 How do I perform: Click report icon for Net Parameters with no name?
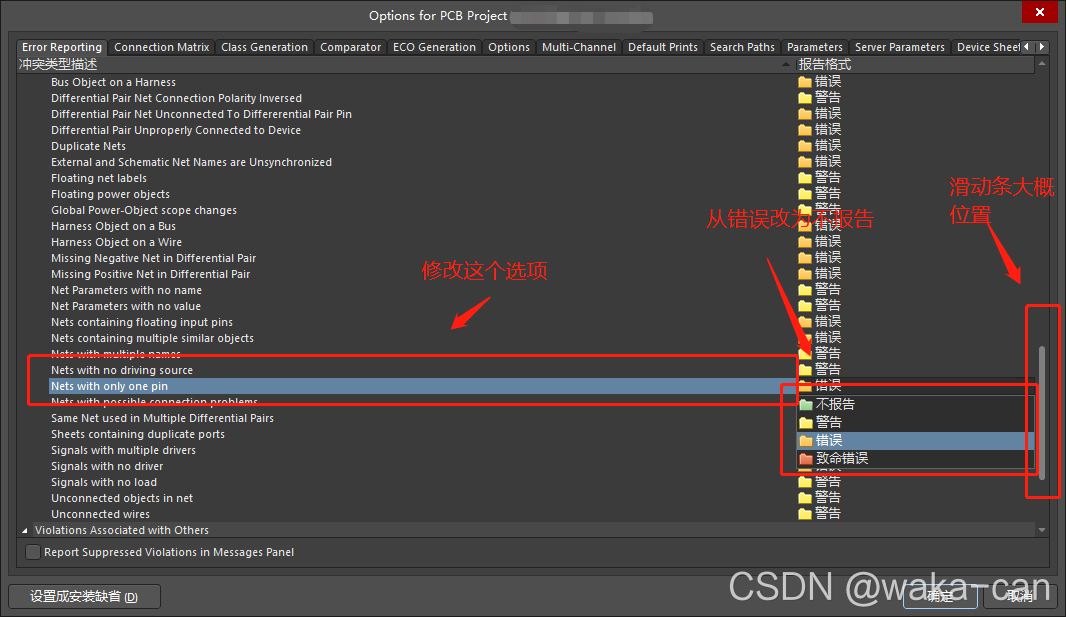point(805,290)
